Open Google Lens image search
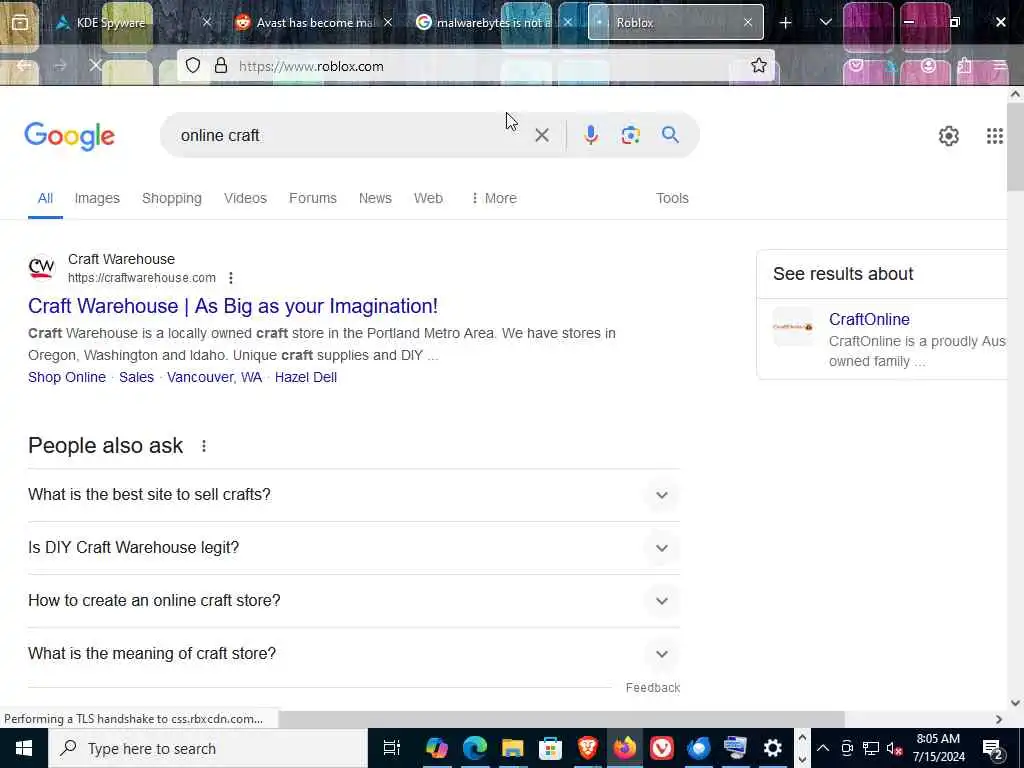Screen dimensions: 1024x768 click(x=630, y=135)
